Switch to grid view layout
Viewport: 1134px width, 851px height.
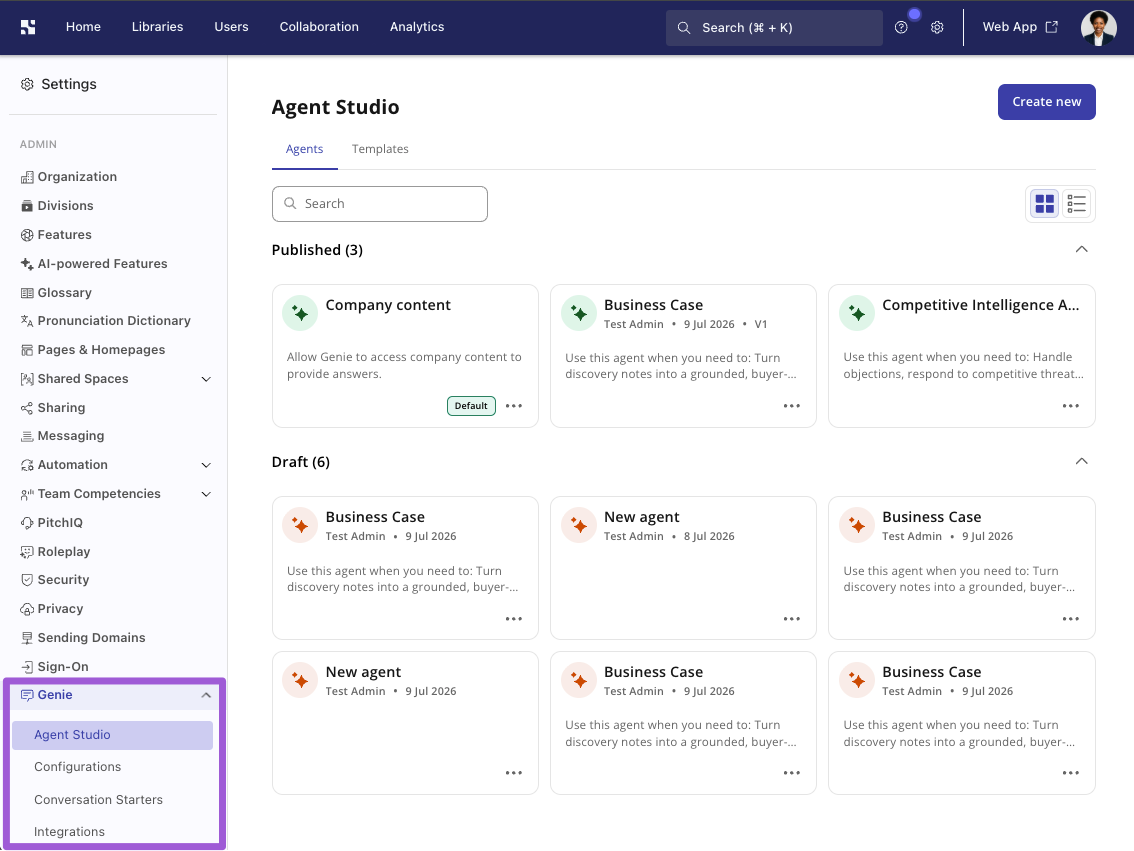pyautogui.click(x=1044, y=204)
